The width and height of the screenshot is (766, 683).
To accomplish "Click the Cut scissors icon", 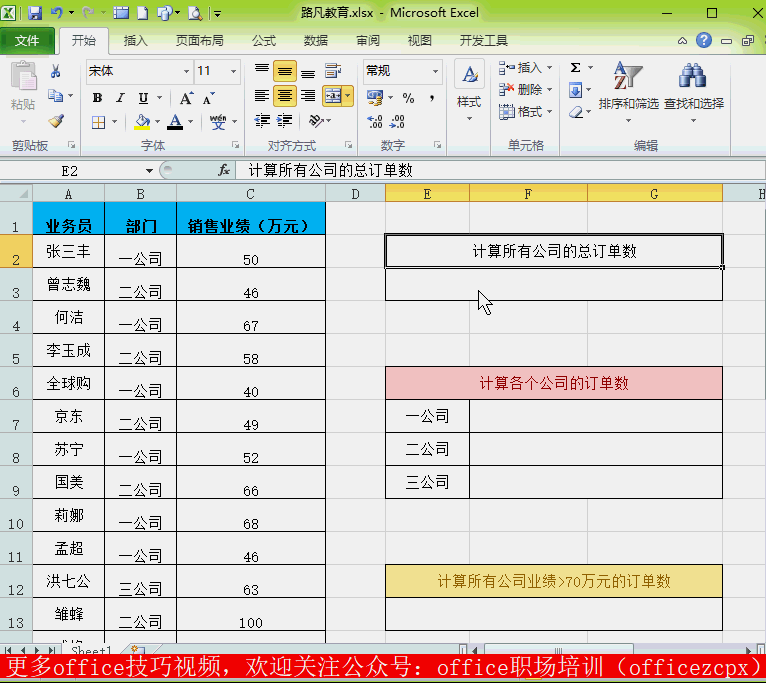I will [56, 71].
